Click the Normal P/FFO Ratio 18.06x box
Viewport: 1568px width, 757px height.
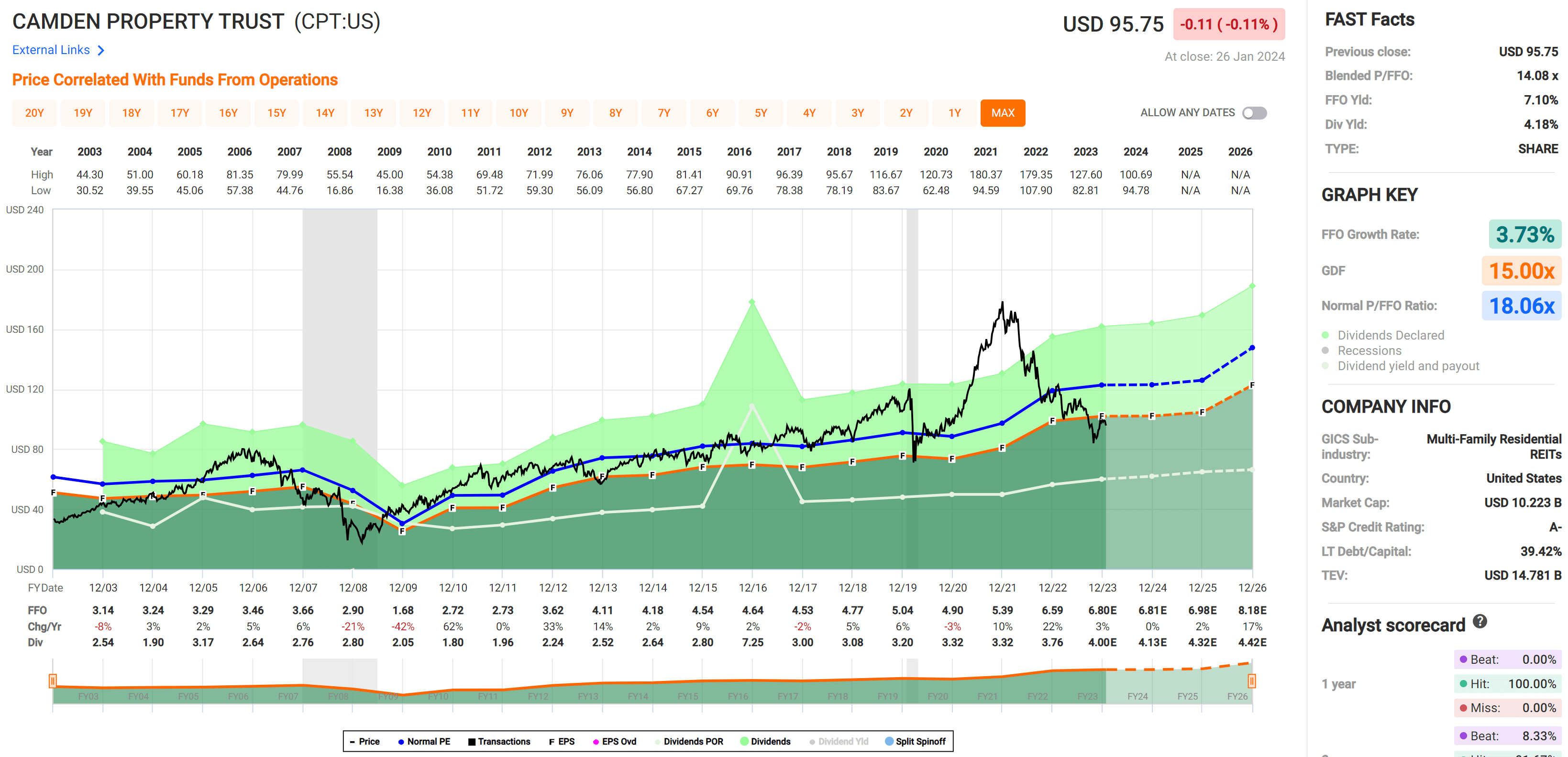pos(1521,306)
